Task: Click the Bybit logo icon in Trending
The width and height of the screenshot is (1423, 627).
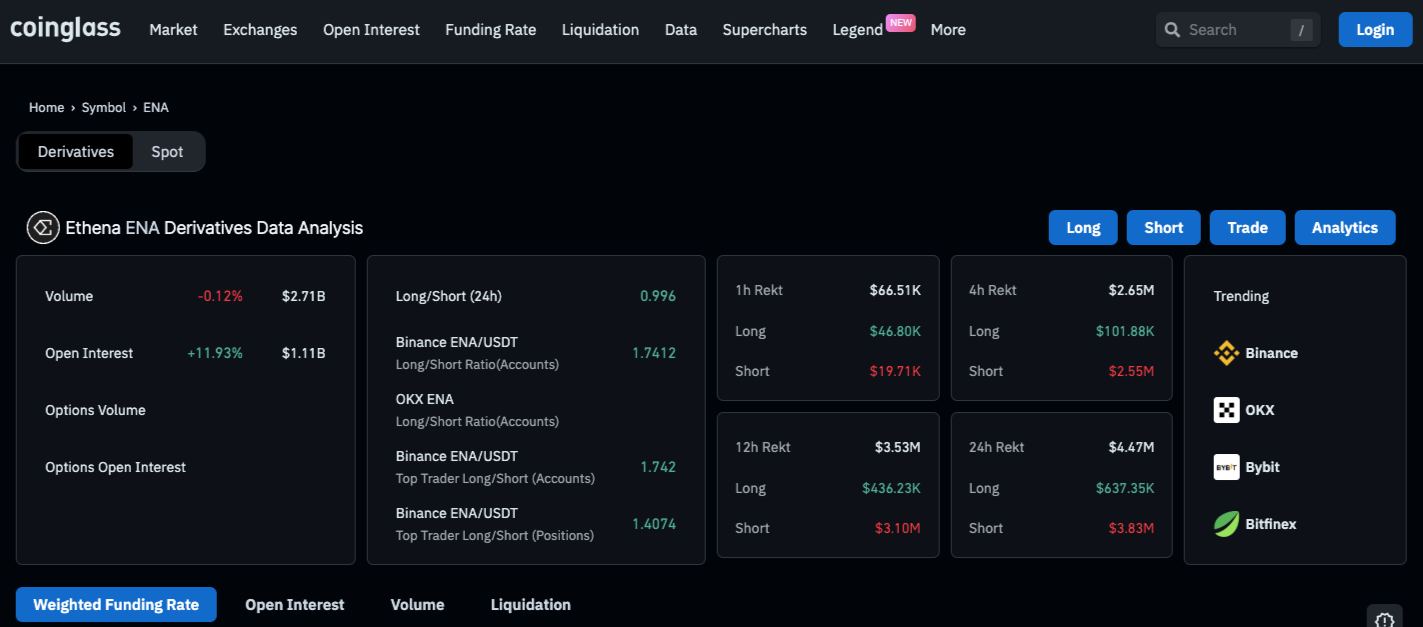Action: coord(1226,467)
